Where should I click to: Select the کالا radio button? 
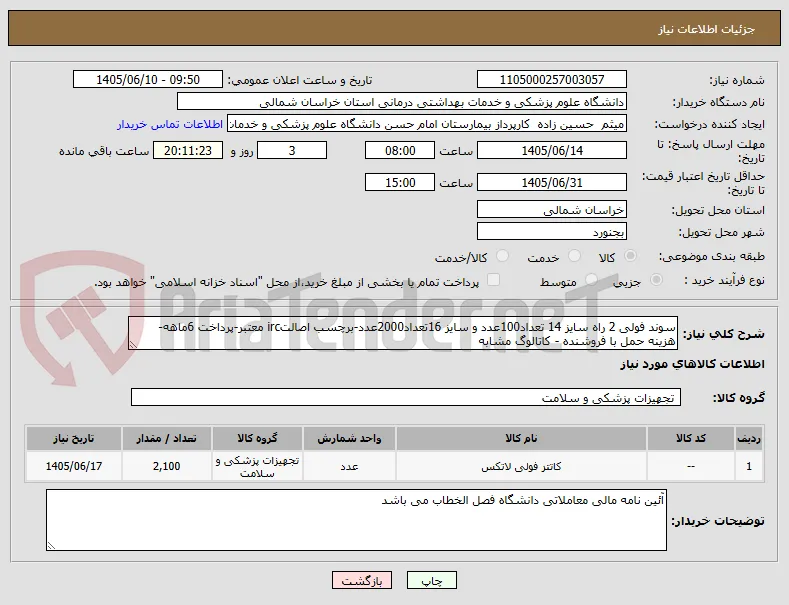[x=630, y=256]
